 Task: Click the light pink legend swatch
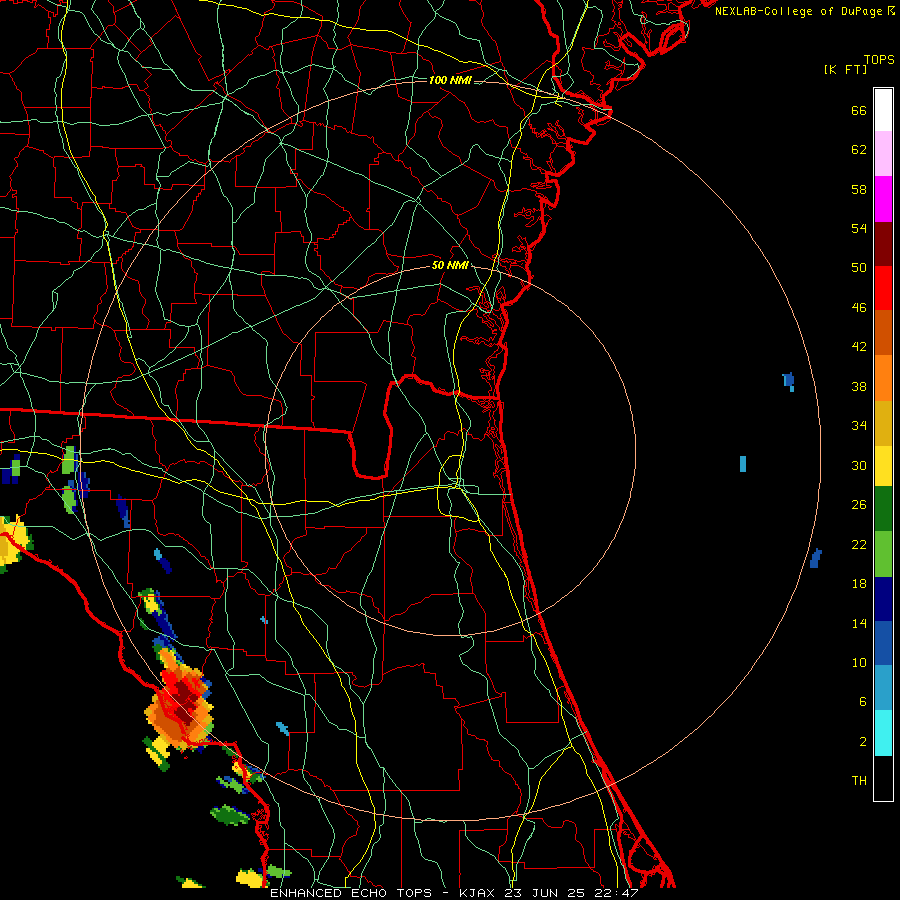(x=883, y=154)
